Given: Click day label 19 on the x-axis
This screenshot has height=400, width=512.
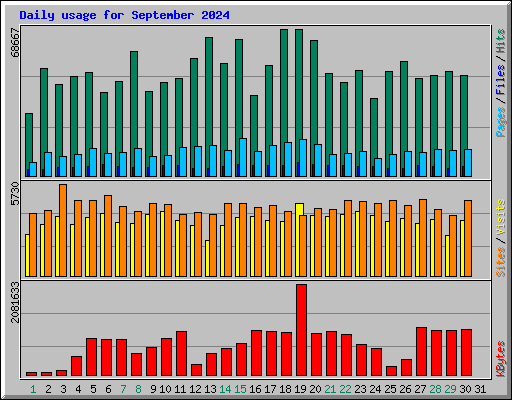Looking at the screenshot, I should 300,389.
